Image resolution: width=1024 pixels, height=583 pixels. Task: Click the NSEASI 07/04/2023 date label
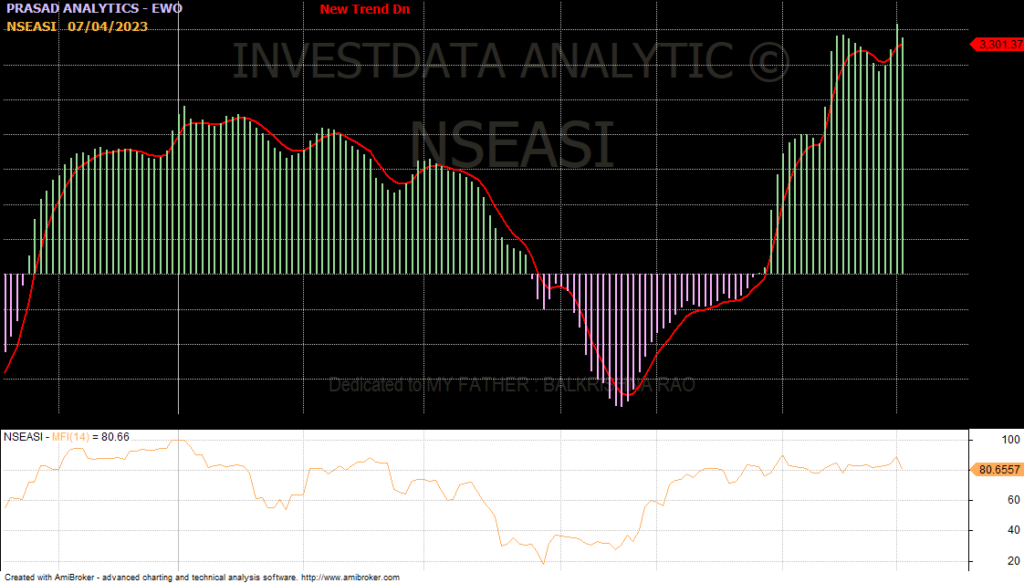76,26
